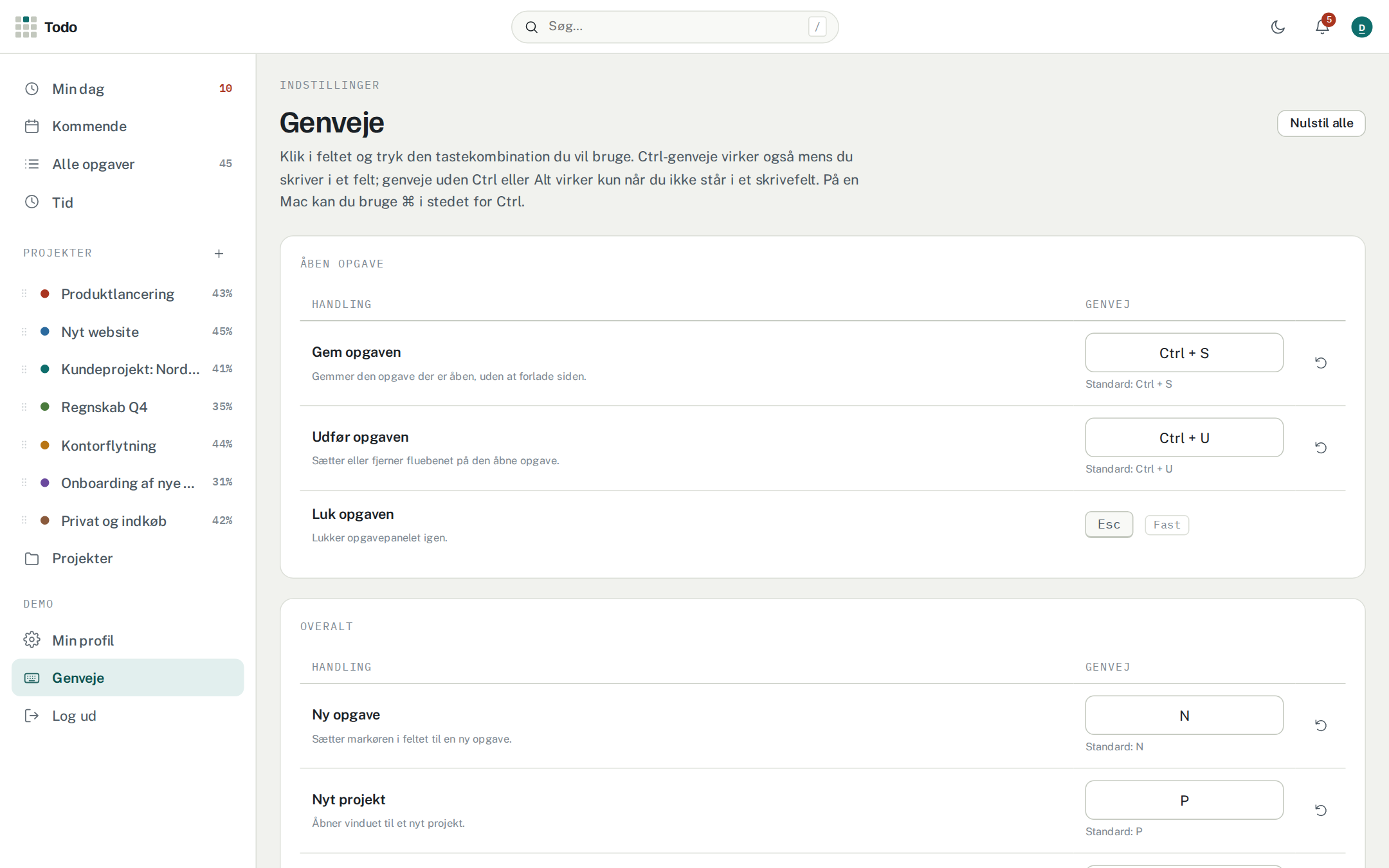
Task: Open Kommende view
Action: (x=127, y=126)
